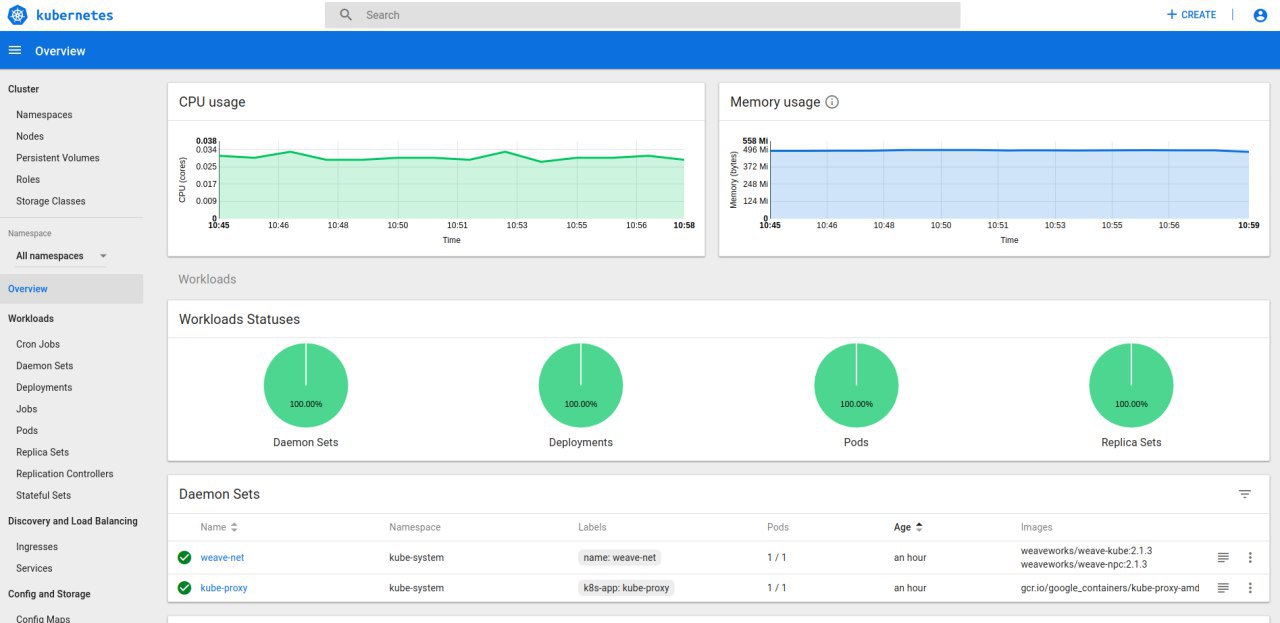Open the hamburger navigation menu

[15, 50]
